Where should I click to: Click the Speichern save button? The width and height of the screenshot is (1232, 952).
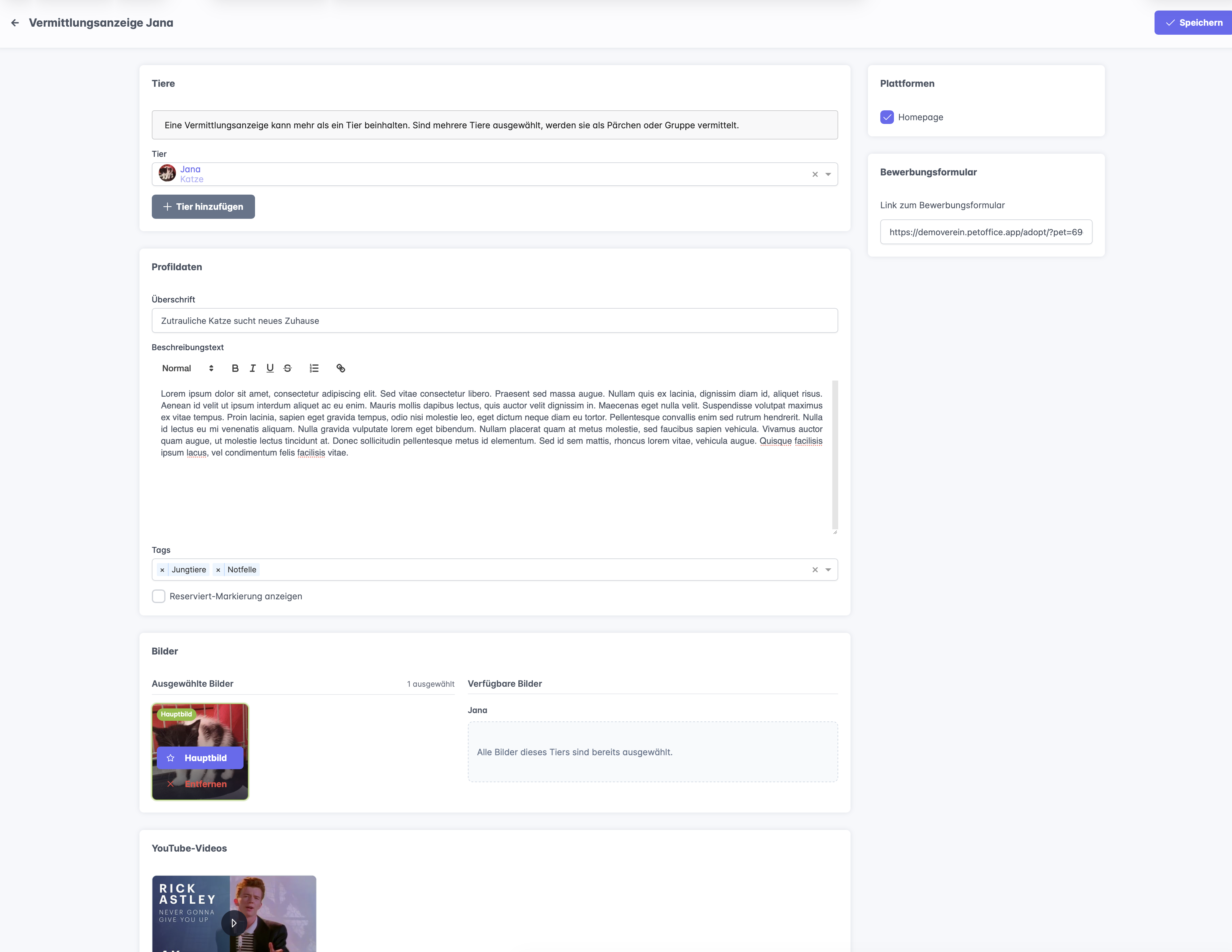coord(1193,23)
